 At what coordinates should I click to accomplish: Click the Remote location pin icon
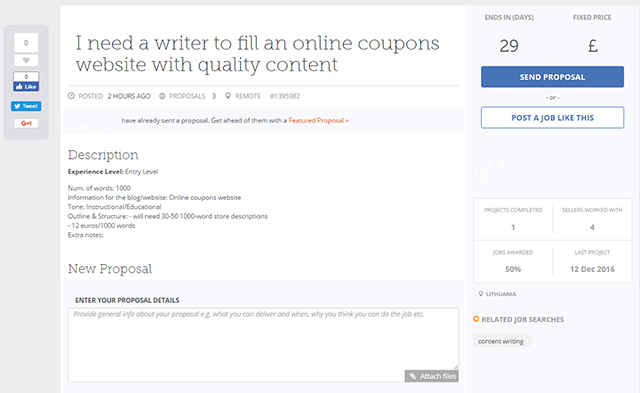tap(228, 96)
